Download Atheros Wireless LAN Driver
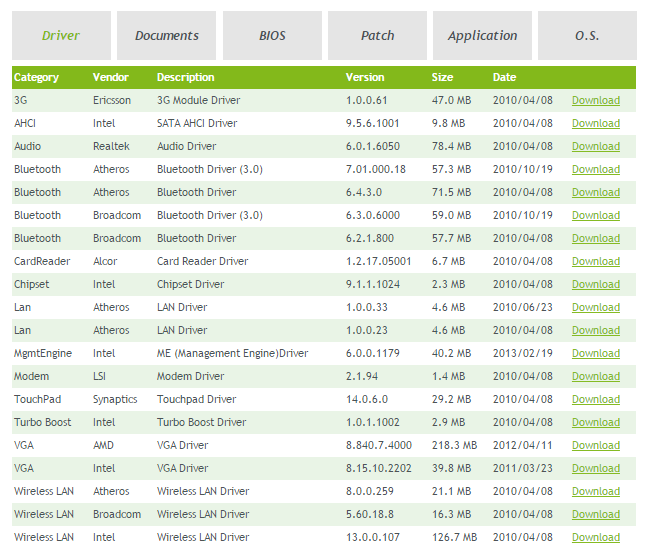This screenshot has width=647, height=560. [596, 491]
